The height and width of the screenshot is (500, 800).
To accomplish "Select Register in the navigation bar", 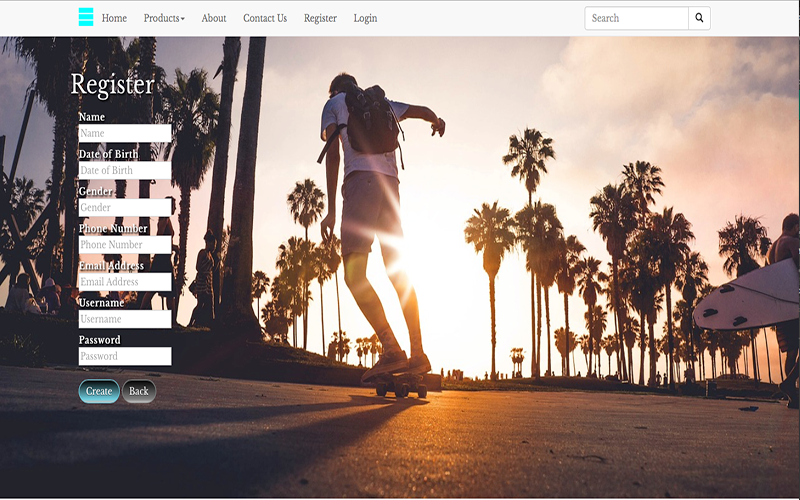I will point(320,18).
